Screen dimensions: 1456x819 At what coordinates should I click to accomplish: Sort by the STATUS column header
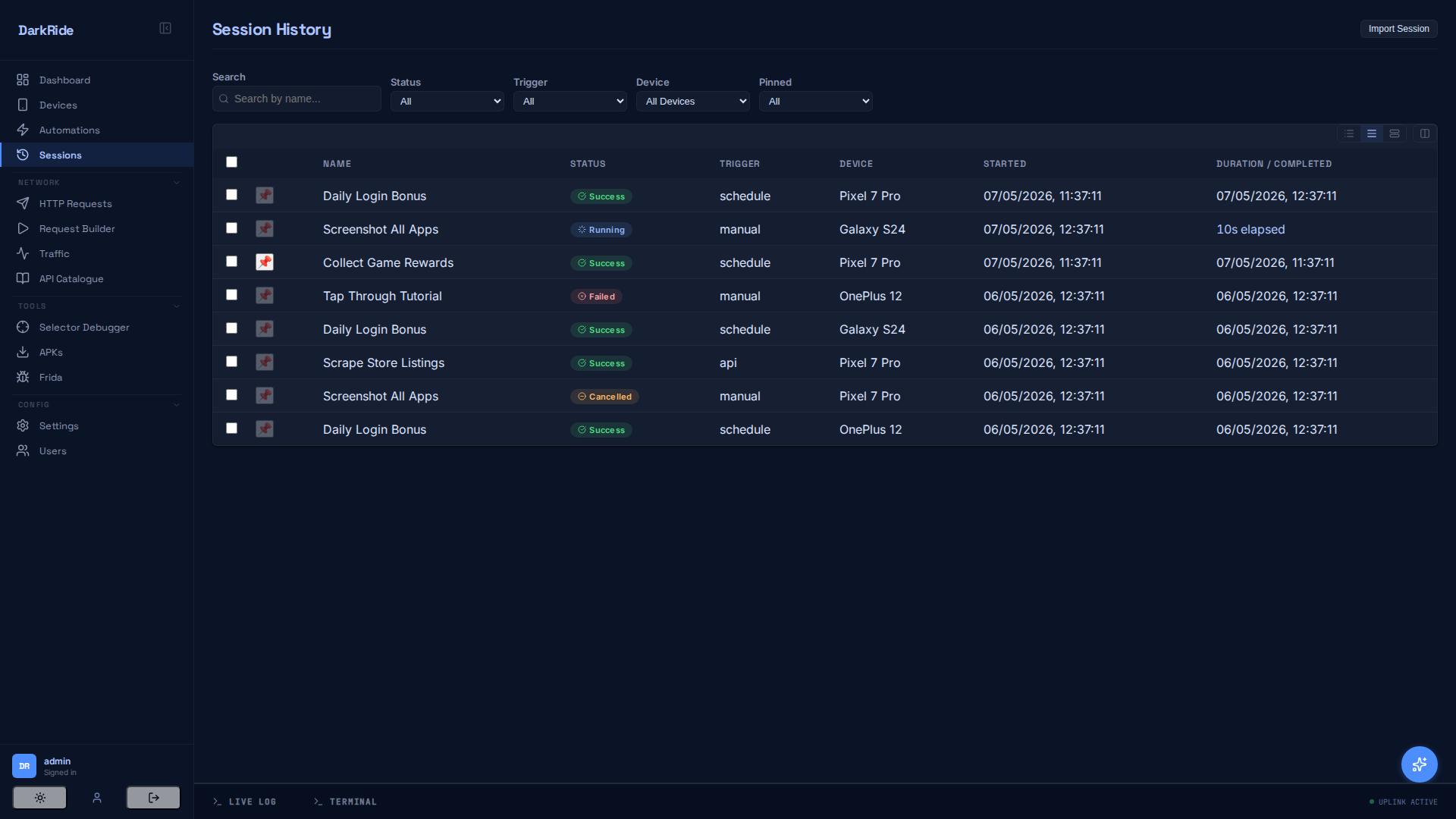tap(588, 164)
